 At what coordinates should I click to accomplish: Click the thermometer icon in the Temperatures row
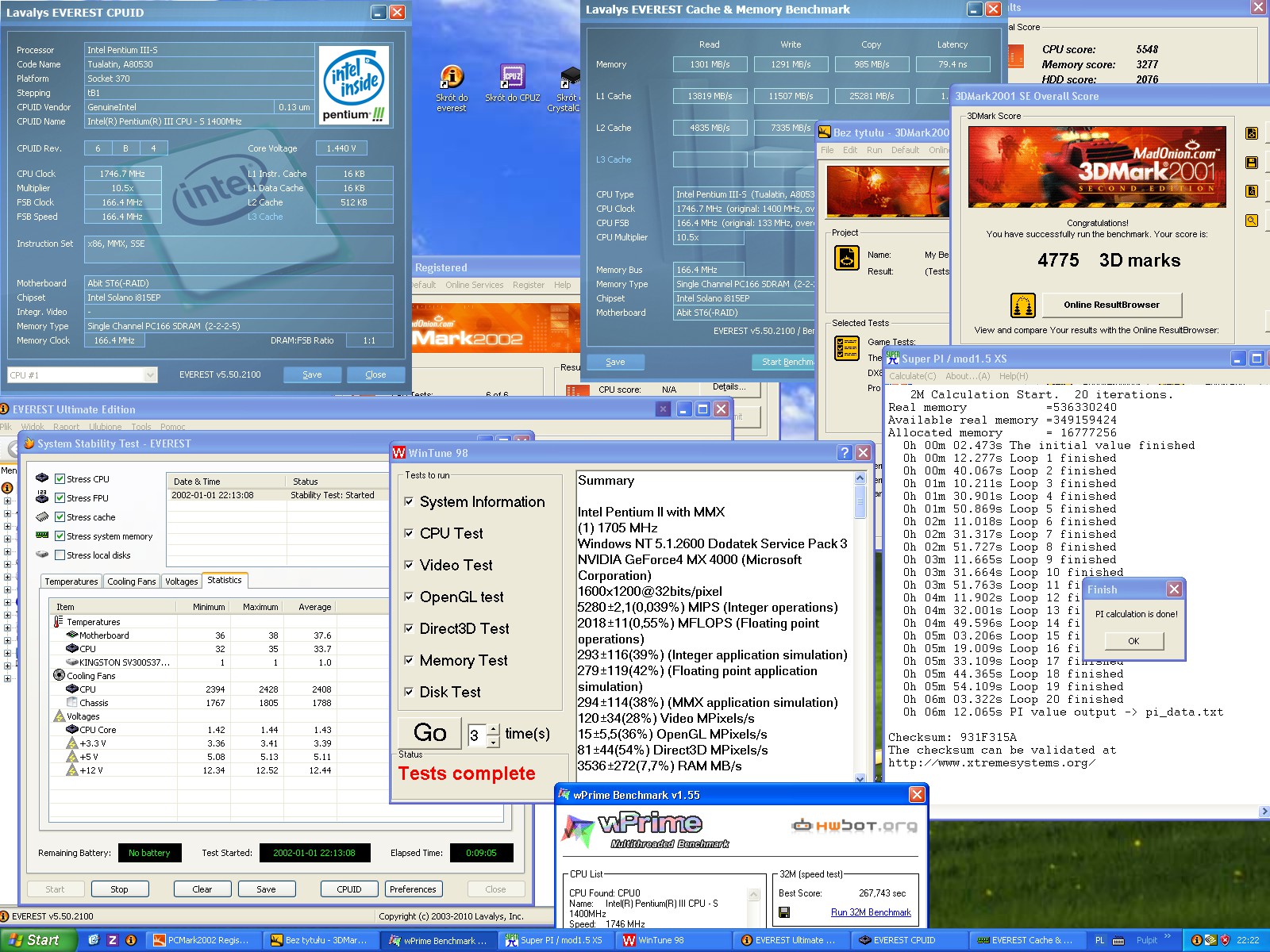tap(59, 622)
